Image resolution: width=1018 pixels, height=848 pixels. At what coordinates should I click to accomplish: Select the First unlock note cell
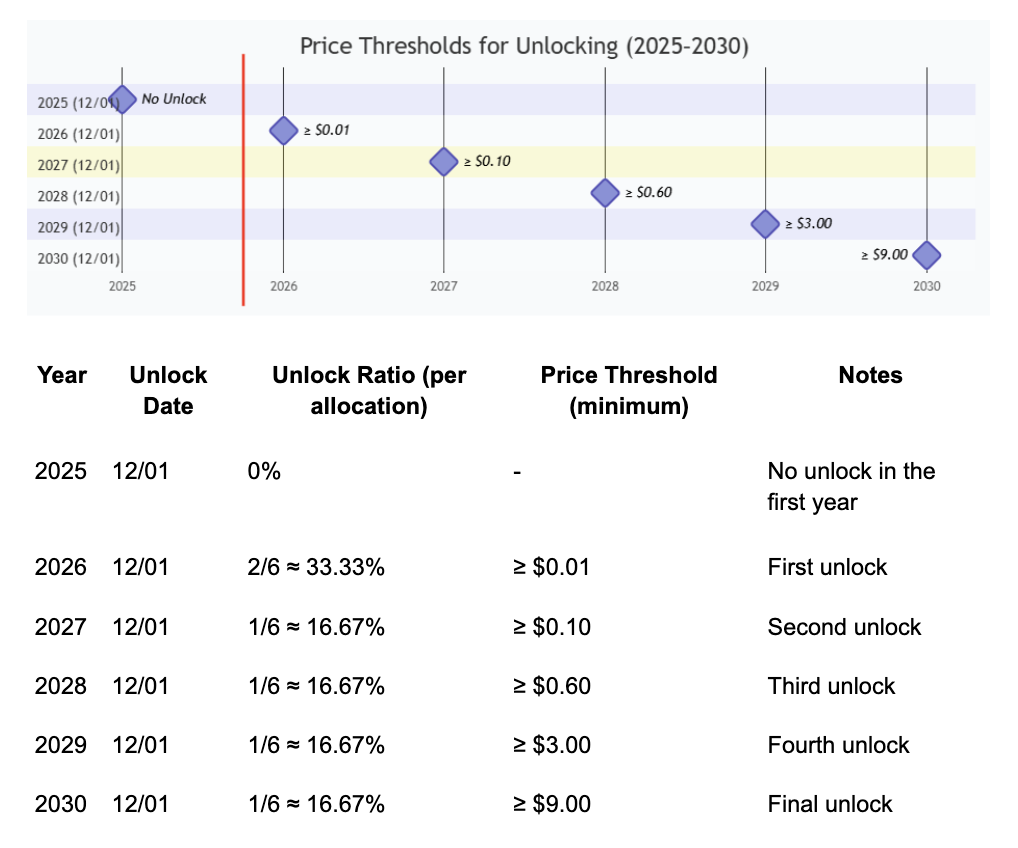[827, 567]
